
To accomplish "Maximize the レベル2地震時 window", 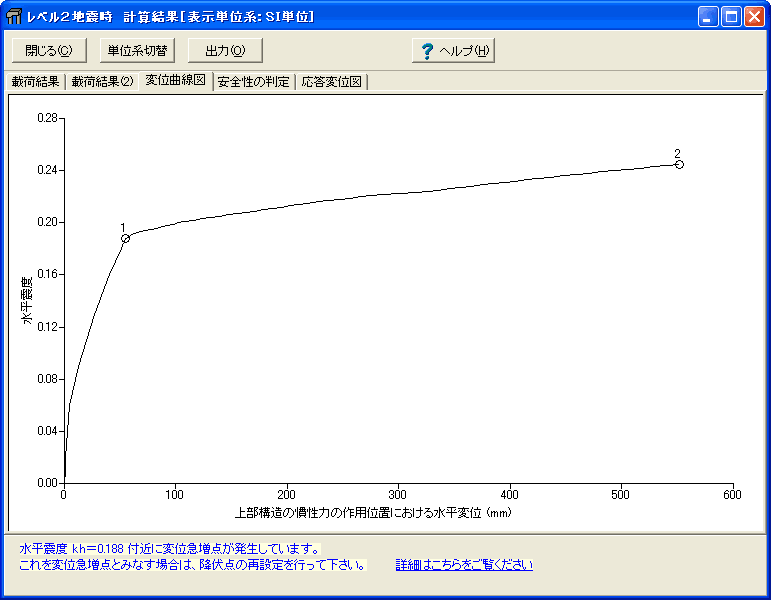I will [731, 17].
